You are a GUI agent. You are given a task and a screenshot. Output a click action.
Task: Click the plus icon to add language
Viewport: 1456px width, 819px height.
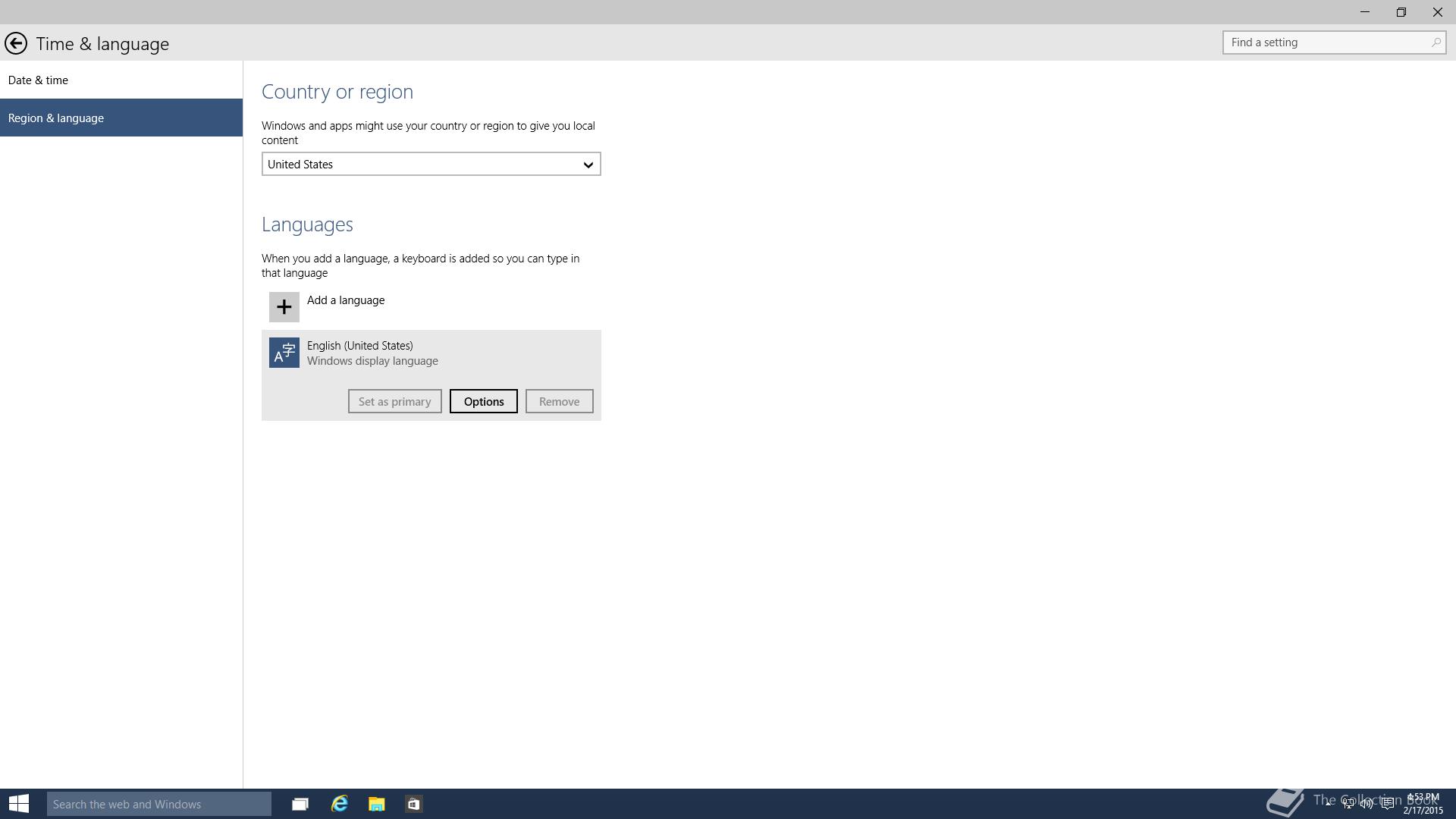point(284,307)
